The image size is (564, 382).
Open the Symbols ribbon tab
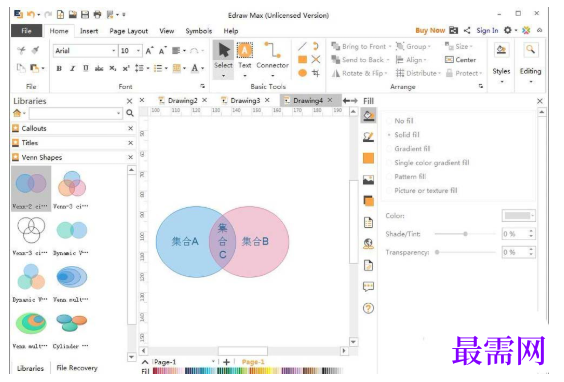click(x=199, y=31)
